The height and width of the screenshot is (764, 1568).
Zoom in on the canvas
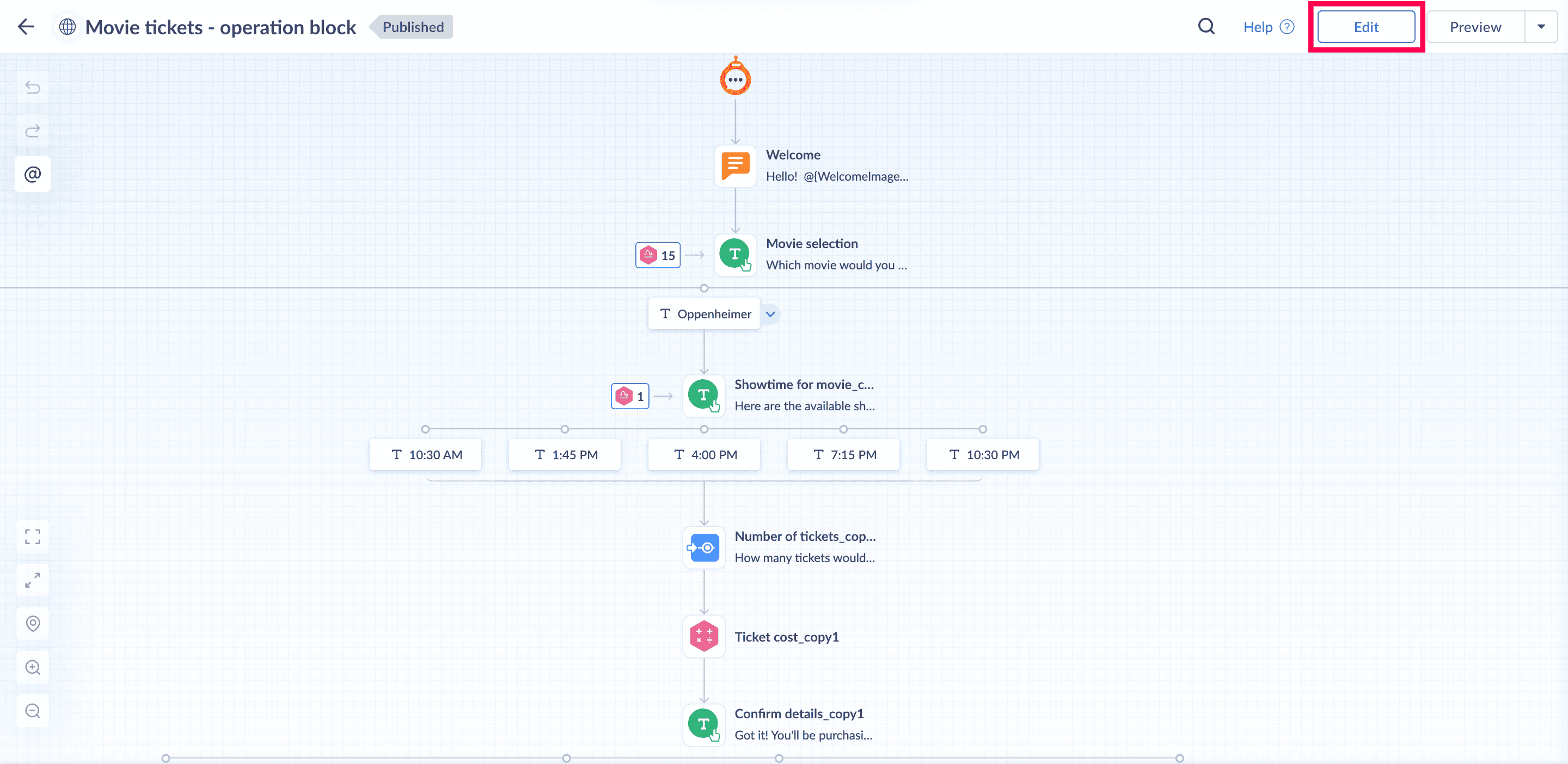click(x=33, y=667)
